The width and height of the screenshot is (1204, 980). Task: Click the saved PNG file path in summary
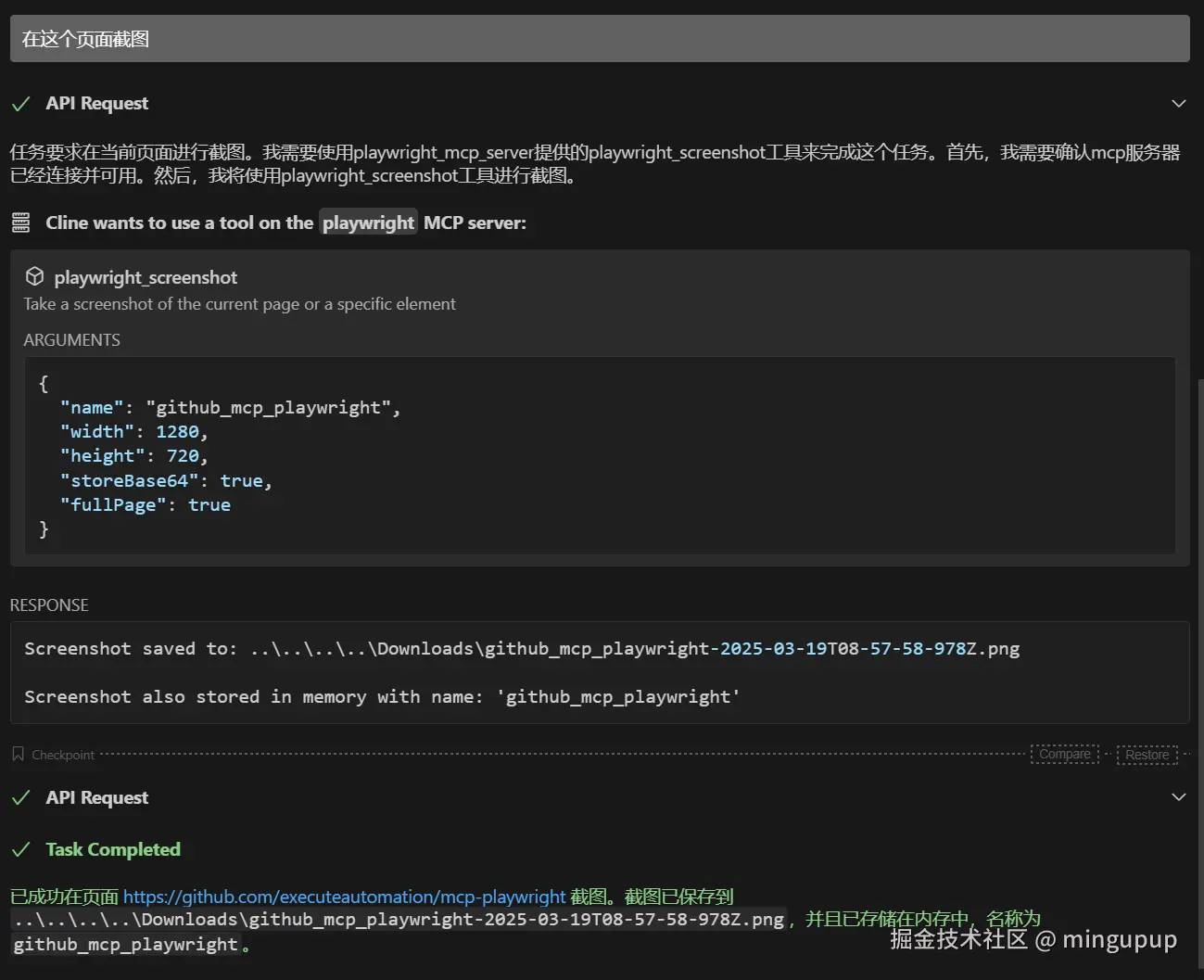[x=399, y=920]
